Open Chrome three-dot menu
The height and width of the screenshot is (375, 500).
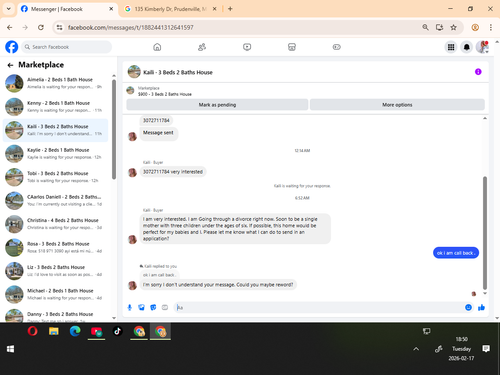(x=491, y=27)
